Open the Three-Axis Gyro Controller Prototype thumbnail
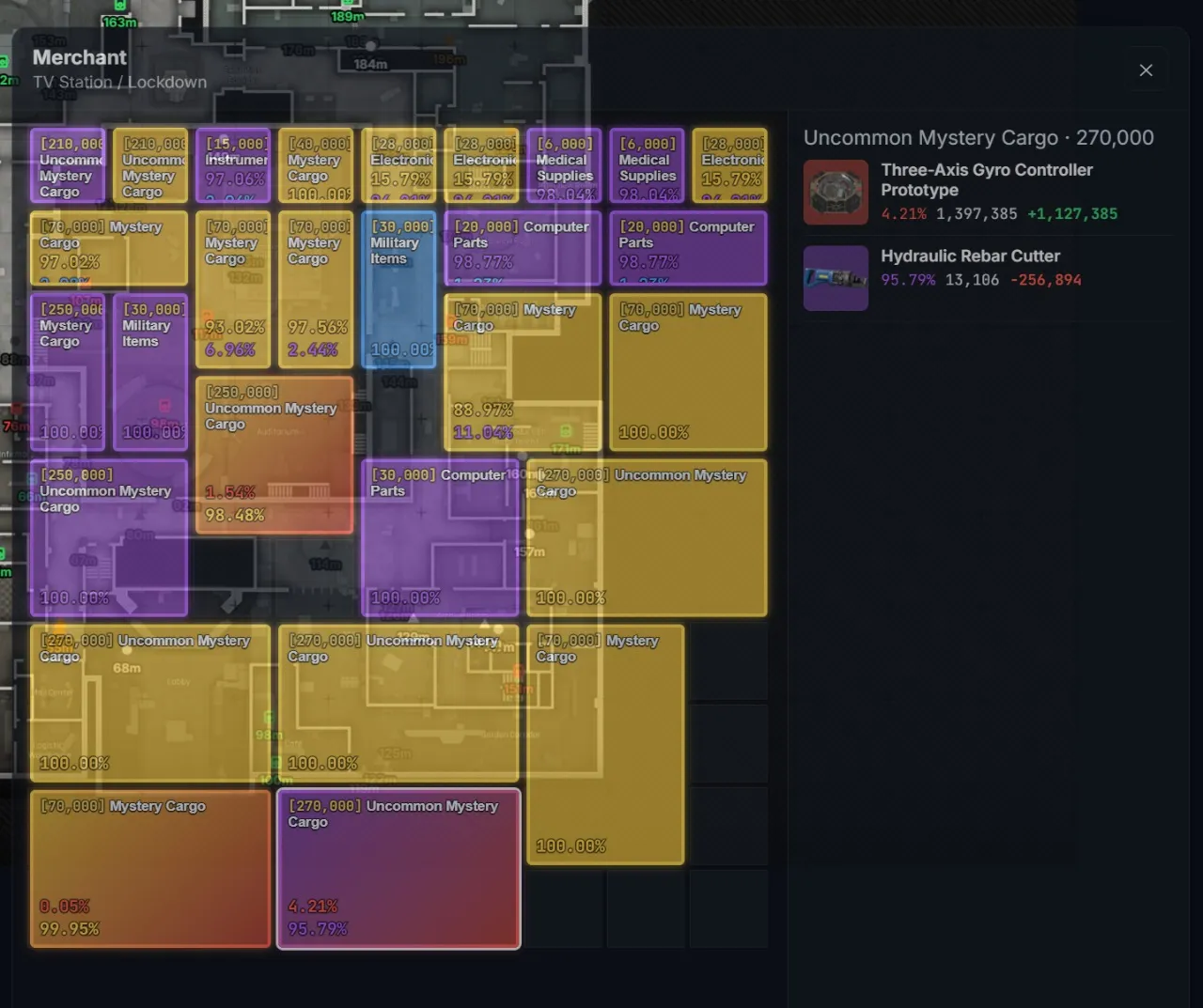 tap(836, 193)
